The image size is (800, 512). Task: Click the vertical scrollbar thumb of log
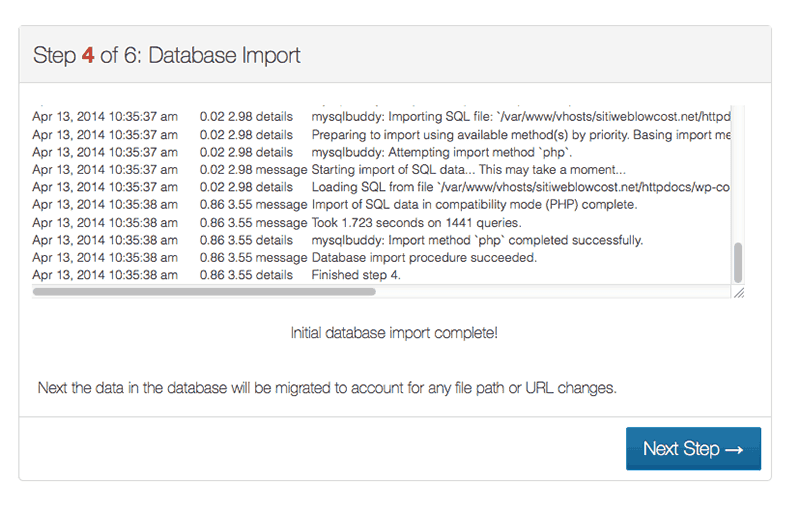pyautogui.click(x=738, y=263)
